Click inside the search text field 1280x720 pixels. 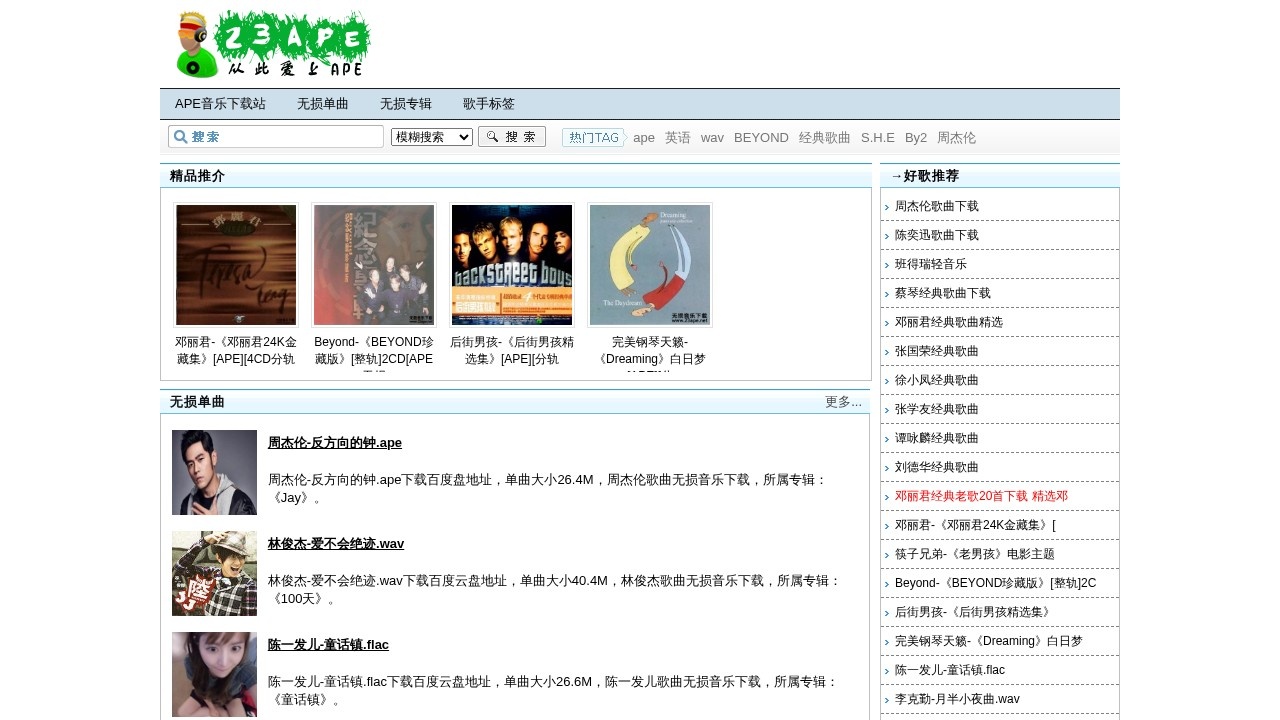tap(285, 137)
